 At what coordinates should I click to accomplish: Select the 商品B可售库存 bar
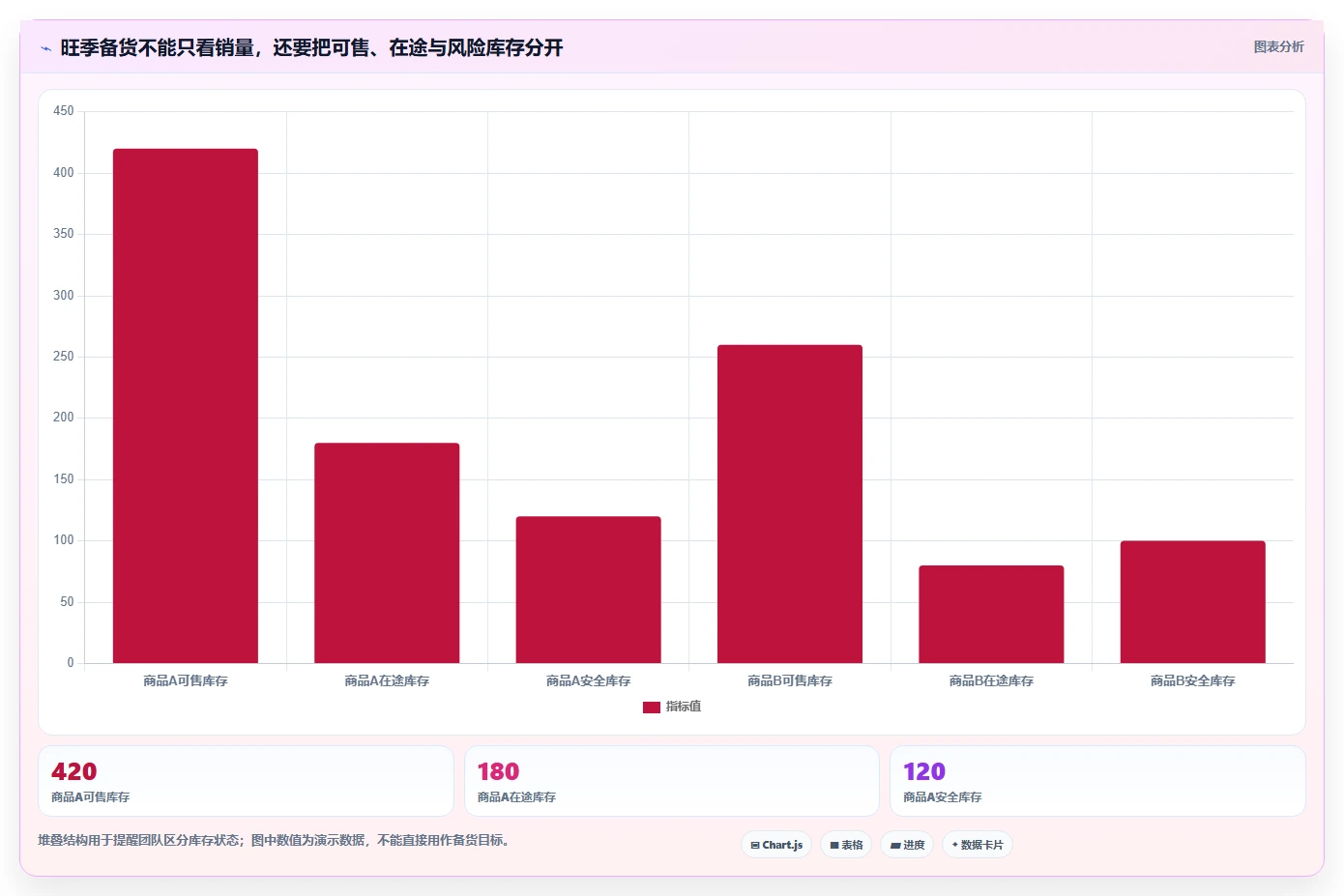tap(790, 504)
